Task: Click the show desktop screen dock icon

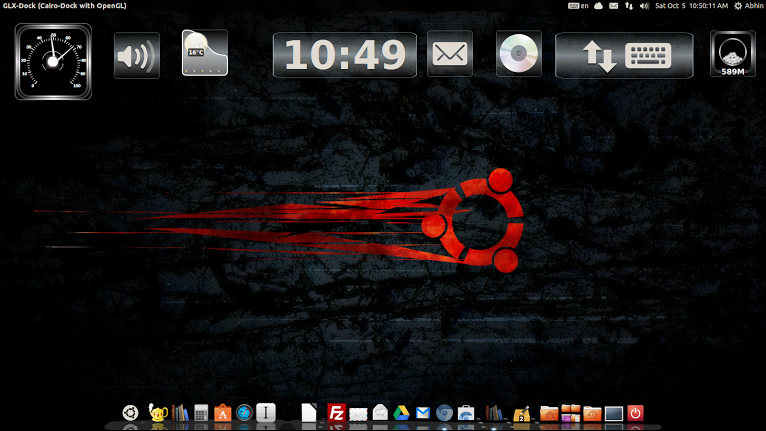Action: pyautogui.click(x=614, y=414)
